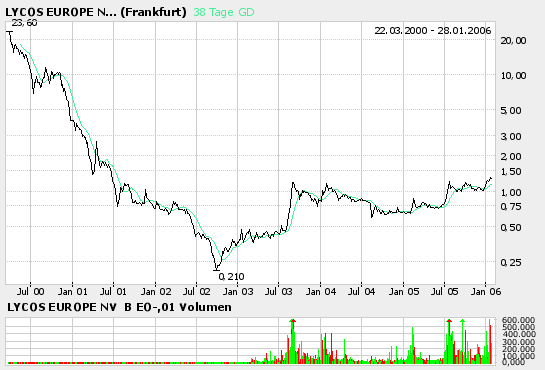This screenshot has width=545, height=370.
Task: Click the 20,00 price axis label
Action: [x=513, y=41]
